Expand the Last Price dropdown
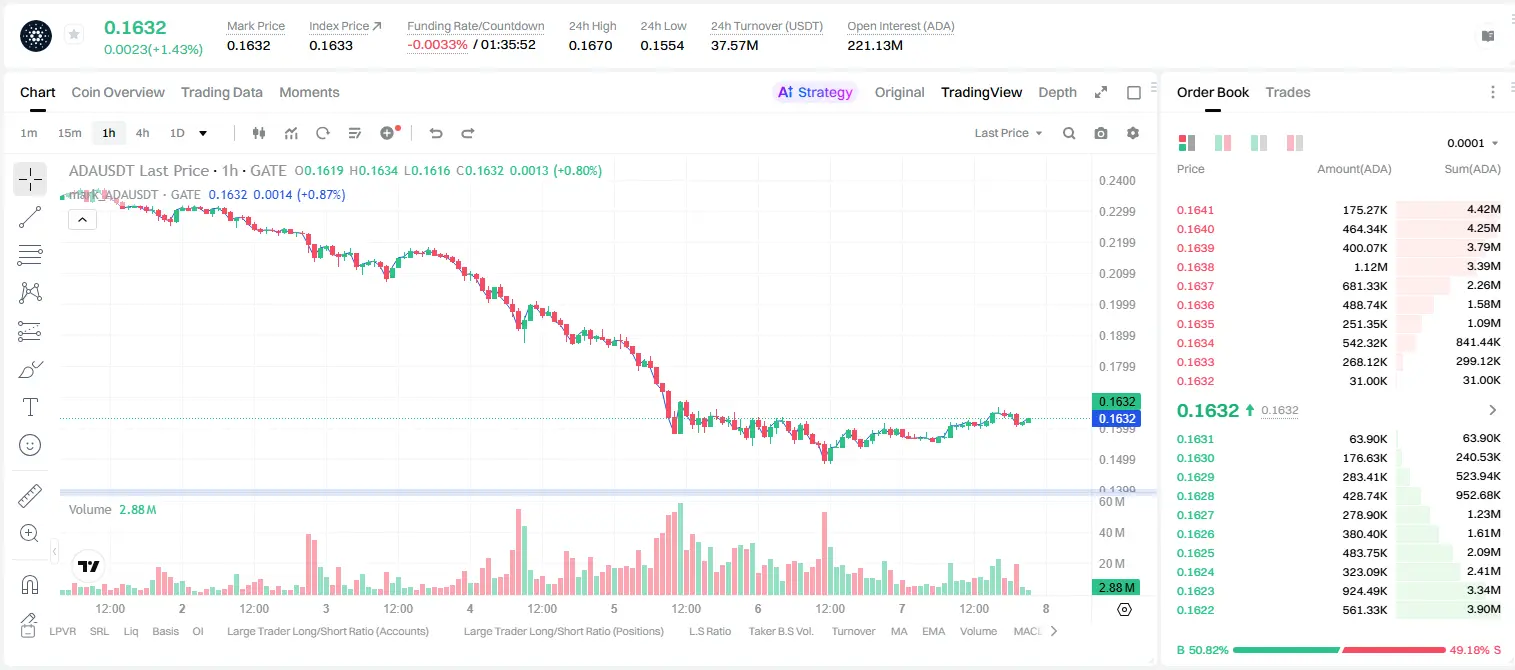 coord(1008,133)
